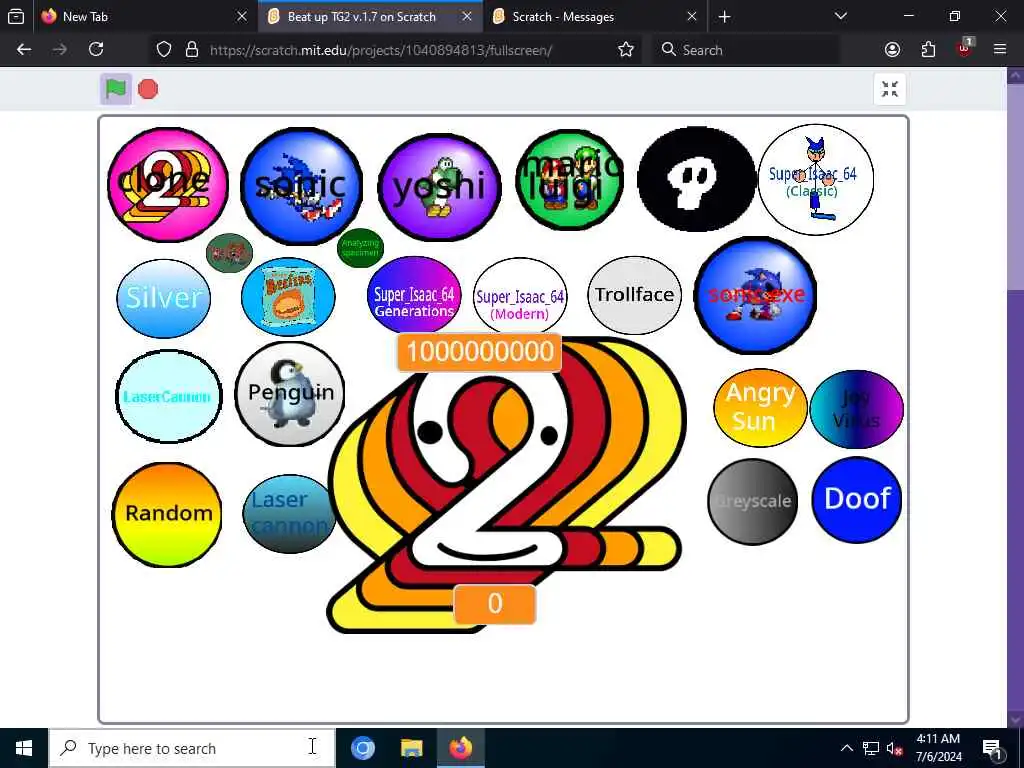1024x768 pixels.
Task: Click the red stop button
Action: pyautogui.click(x=148, y=89)
